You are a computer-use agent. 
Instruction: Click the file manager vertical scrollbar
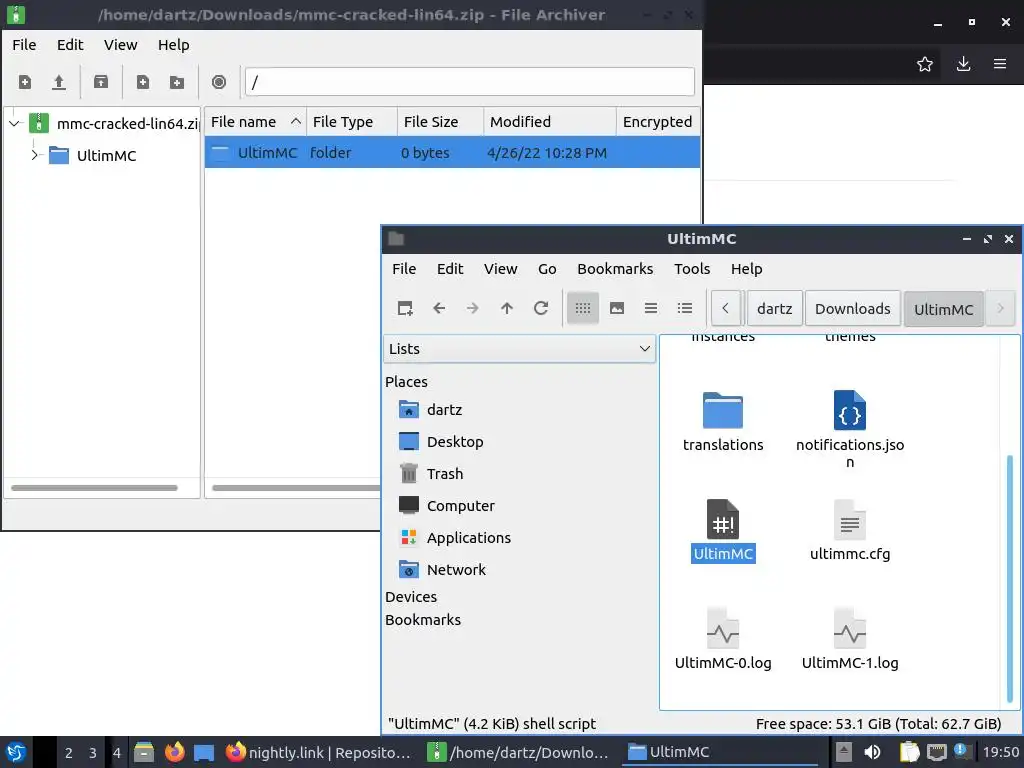click(x=1010, y=578)
